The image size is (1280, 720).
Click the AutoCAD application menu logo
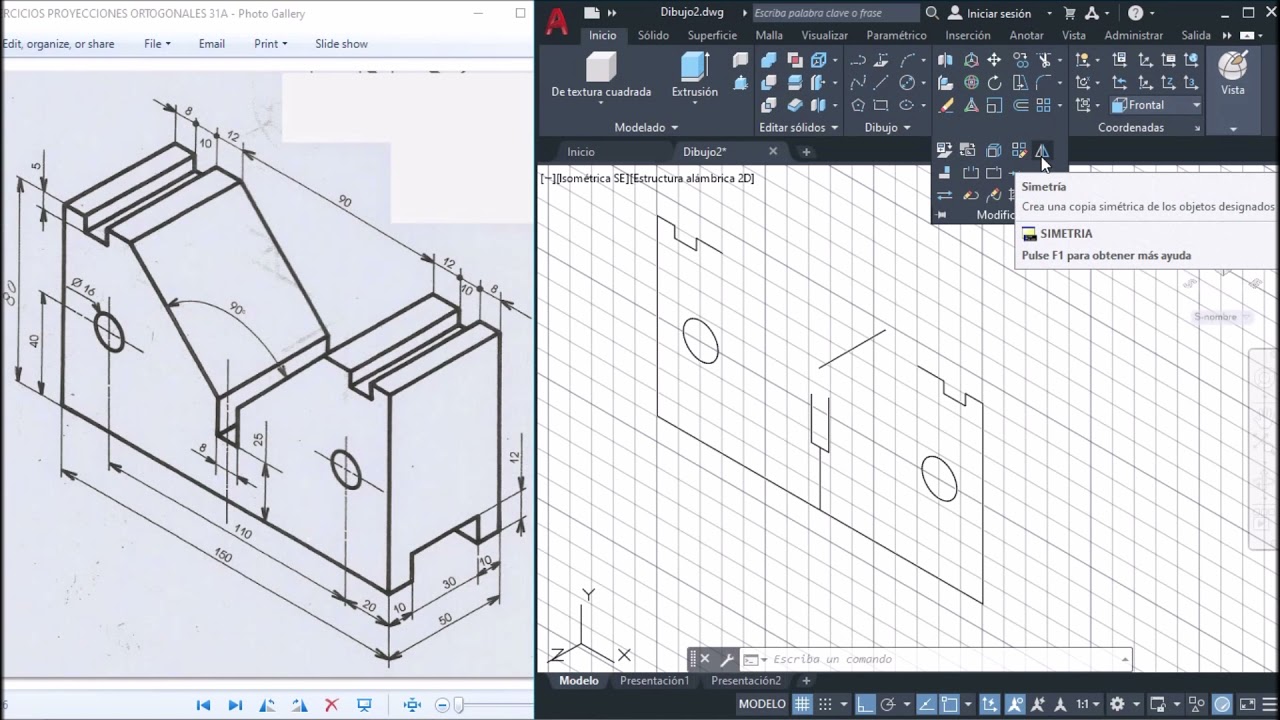[x=557, y=22]
